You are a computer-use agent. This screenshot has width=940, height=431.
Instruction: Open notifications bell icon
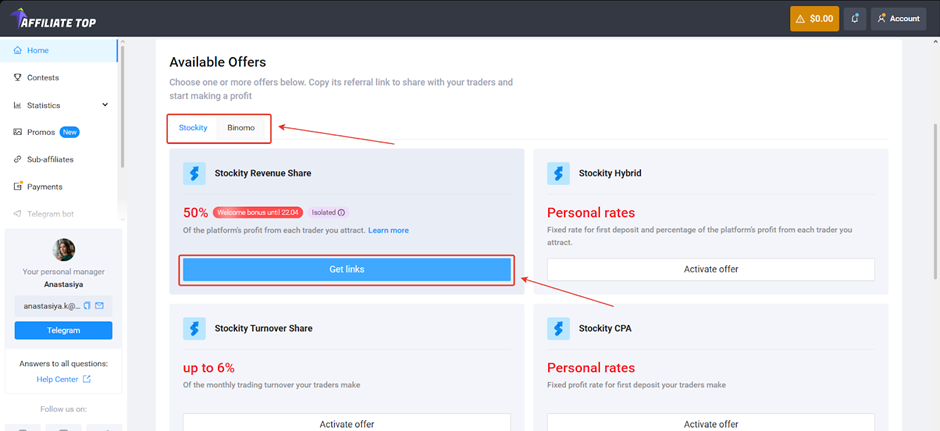(854, 19)
